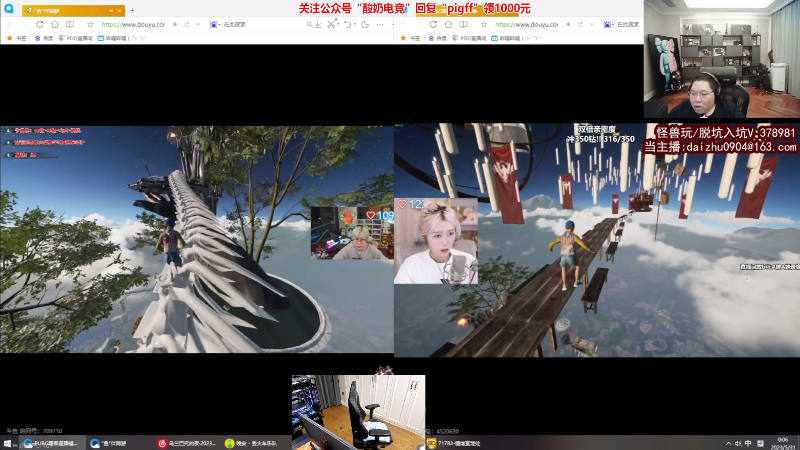Select the scissors screenshot tool
This screenshot has height=450, width=800.
332,24
